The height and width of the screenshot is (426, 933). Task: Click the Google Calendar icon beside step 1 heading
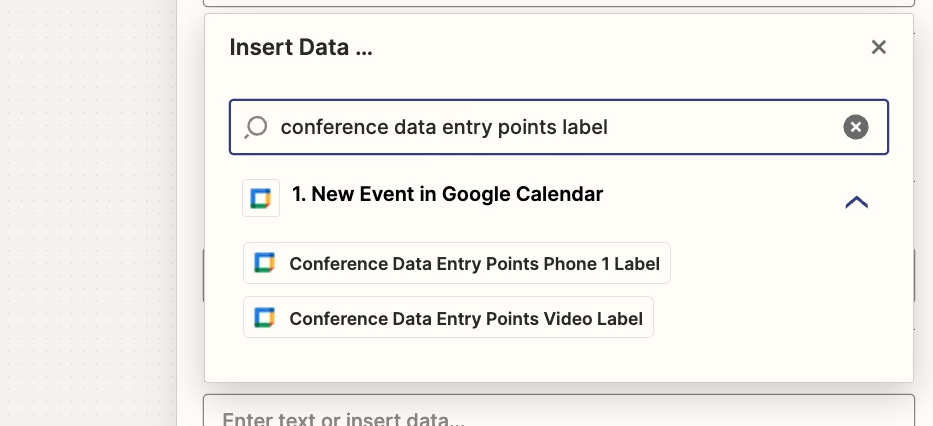click(x=261, y=198)
